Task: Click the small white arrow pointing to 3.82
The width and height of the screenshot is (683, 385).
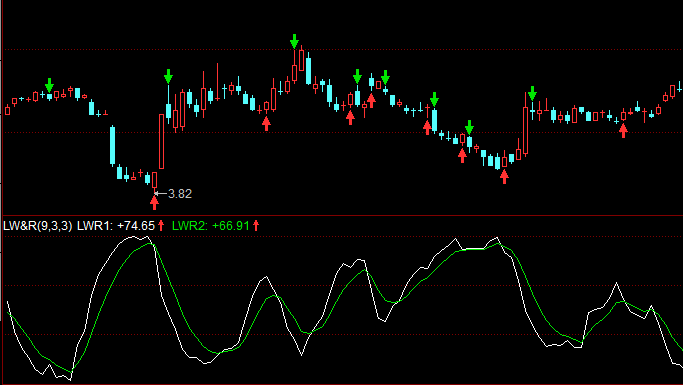Action: point(160,193)
